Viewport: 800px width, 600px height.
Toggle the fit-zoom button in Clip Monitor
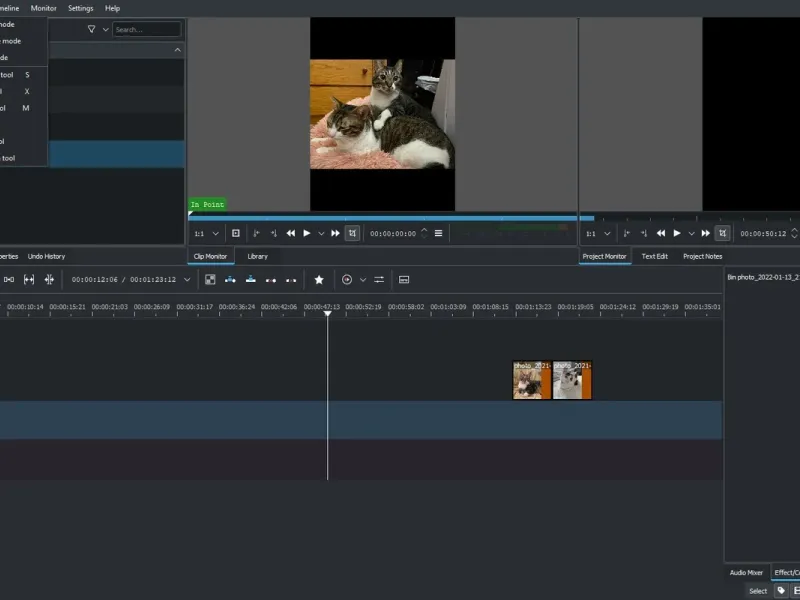(236, 233)
